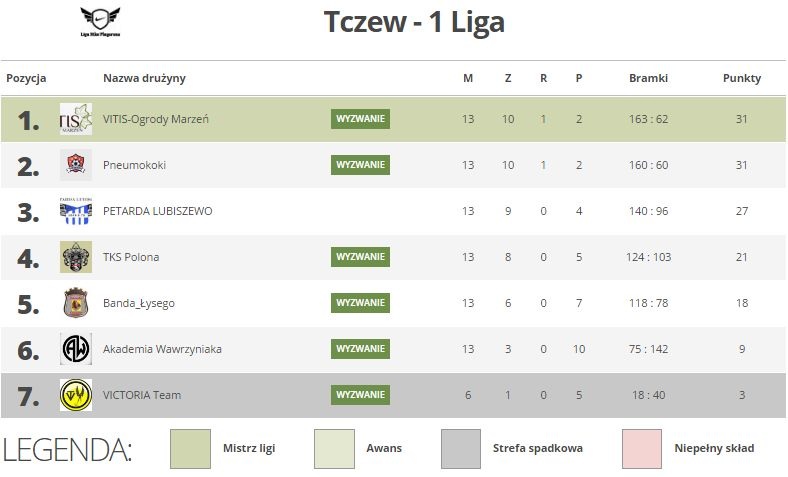This screenshot has width=788, height=477.
Task: Open the PETARDA LUBISZEWO team name link
Action: click(158, 211)
